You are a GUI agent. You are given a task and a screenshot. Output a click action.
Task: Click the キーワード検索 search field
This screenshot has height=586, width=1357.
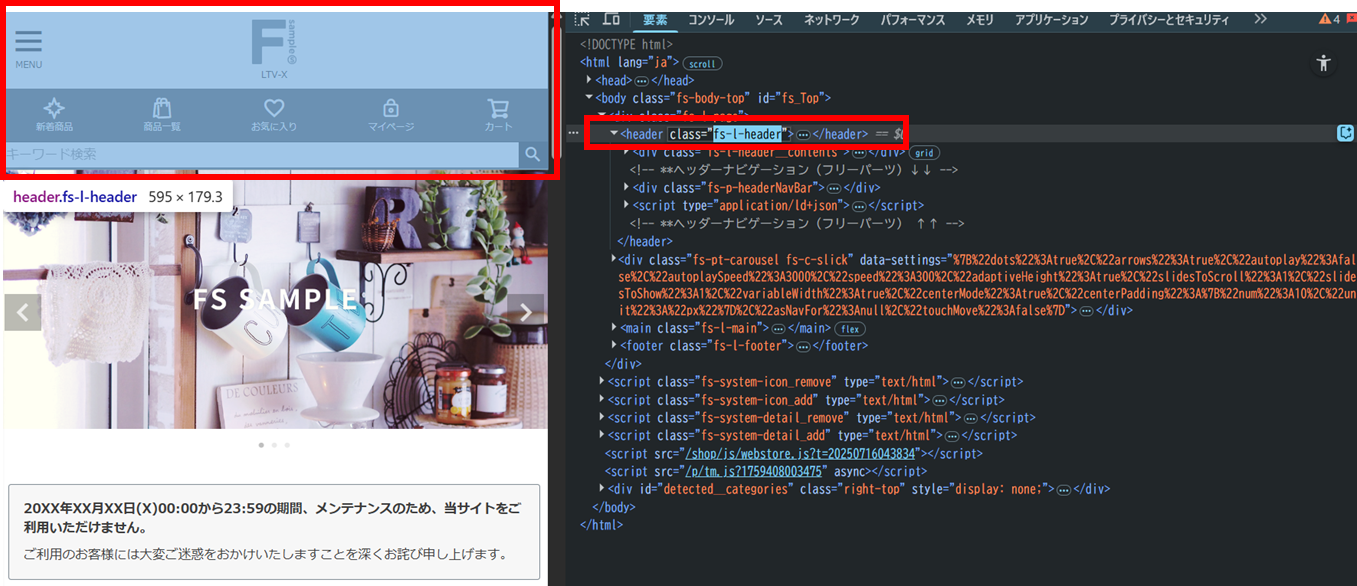pyautogui.click(x=260, y=154)
